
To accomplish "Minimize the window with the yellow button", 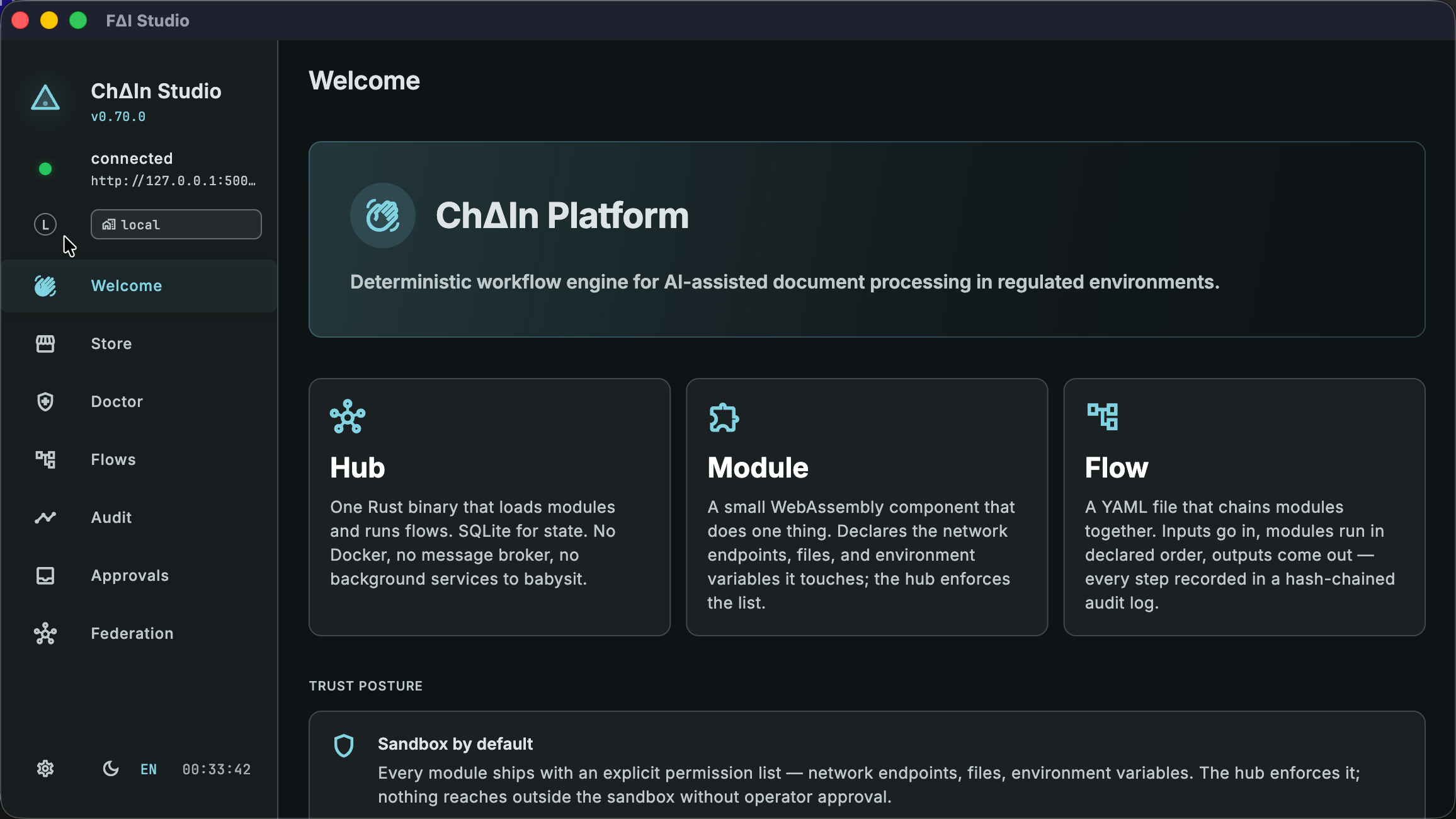I will click(x=49, y=20).
